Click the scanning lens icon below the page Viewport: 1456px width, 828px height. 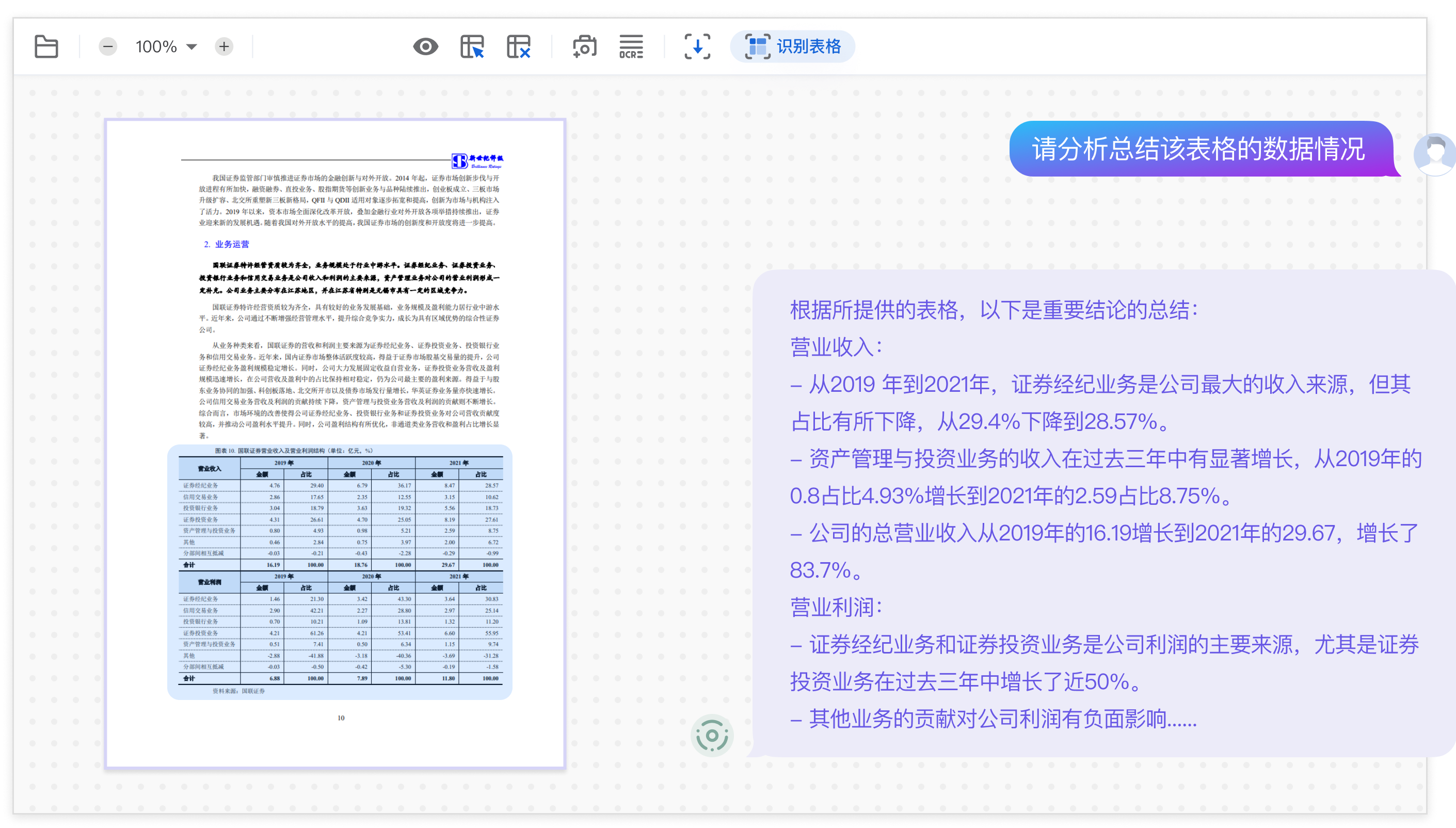712,734
